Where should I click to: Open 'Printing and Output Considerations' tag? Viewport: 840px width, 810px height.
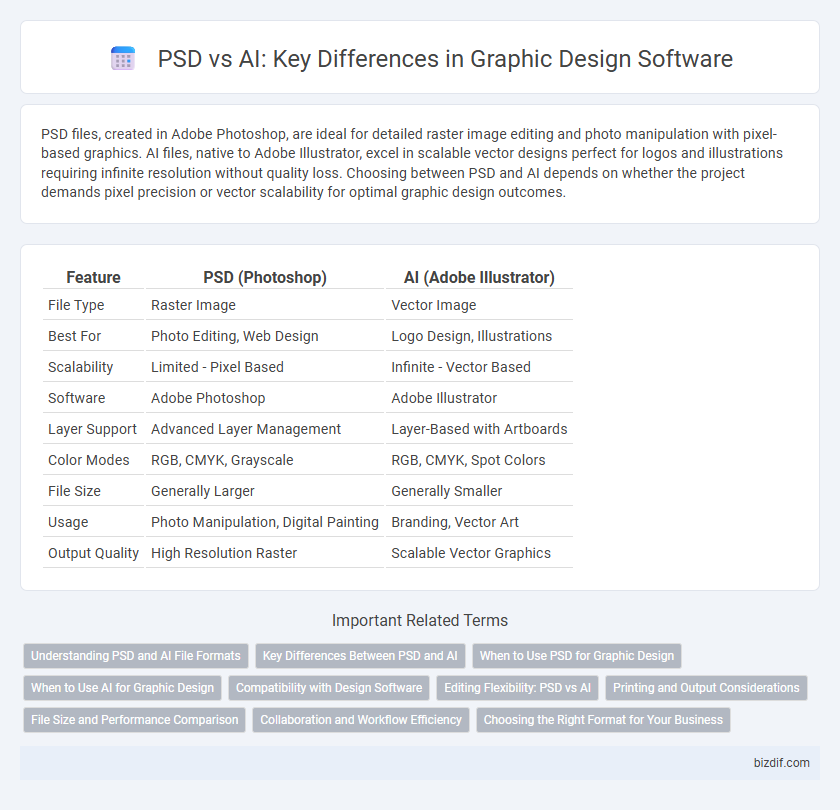click(706, 688)
